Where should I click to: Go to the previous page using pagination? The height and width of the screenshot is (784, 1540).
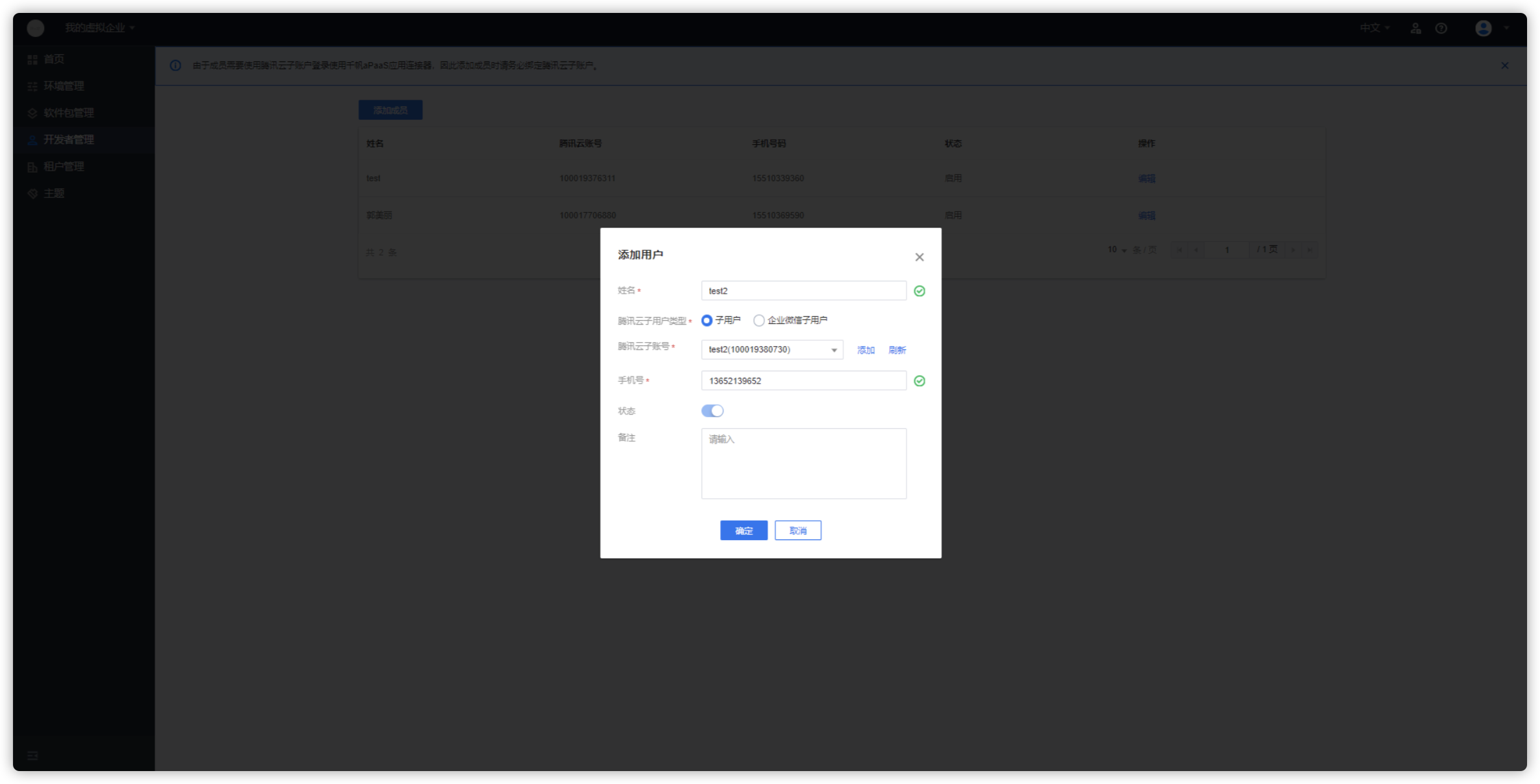tap(1196, 250)
